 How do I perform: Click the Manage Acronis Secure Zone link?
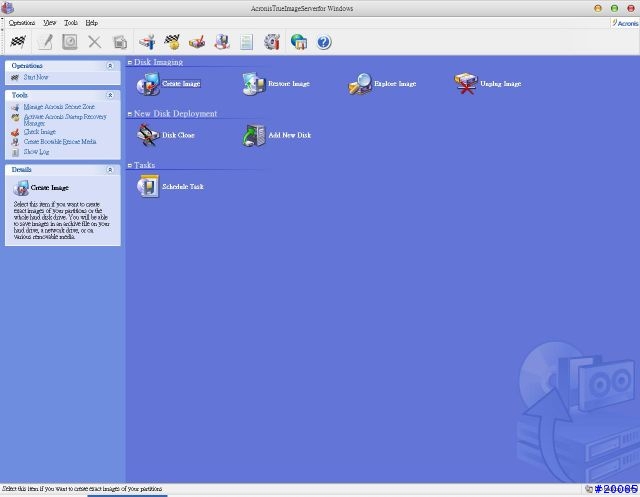59,106
